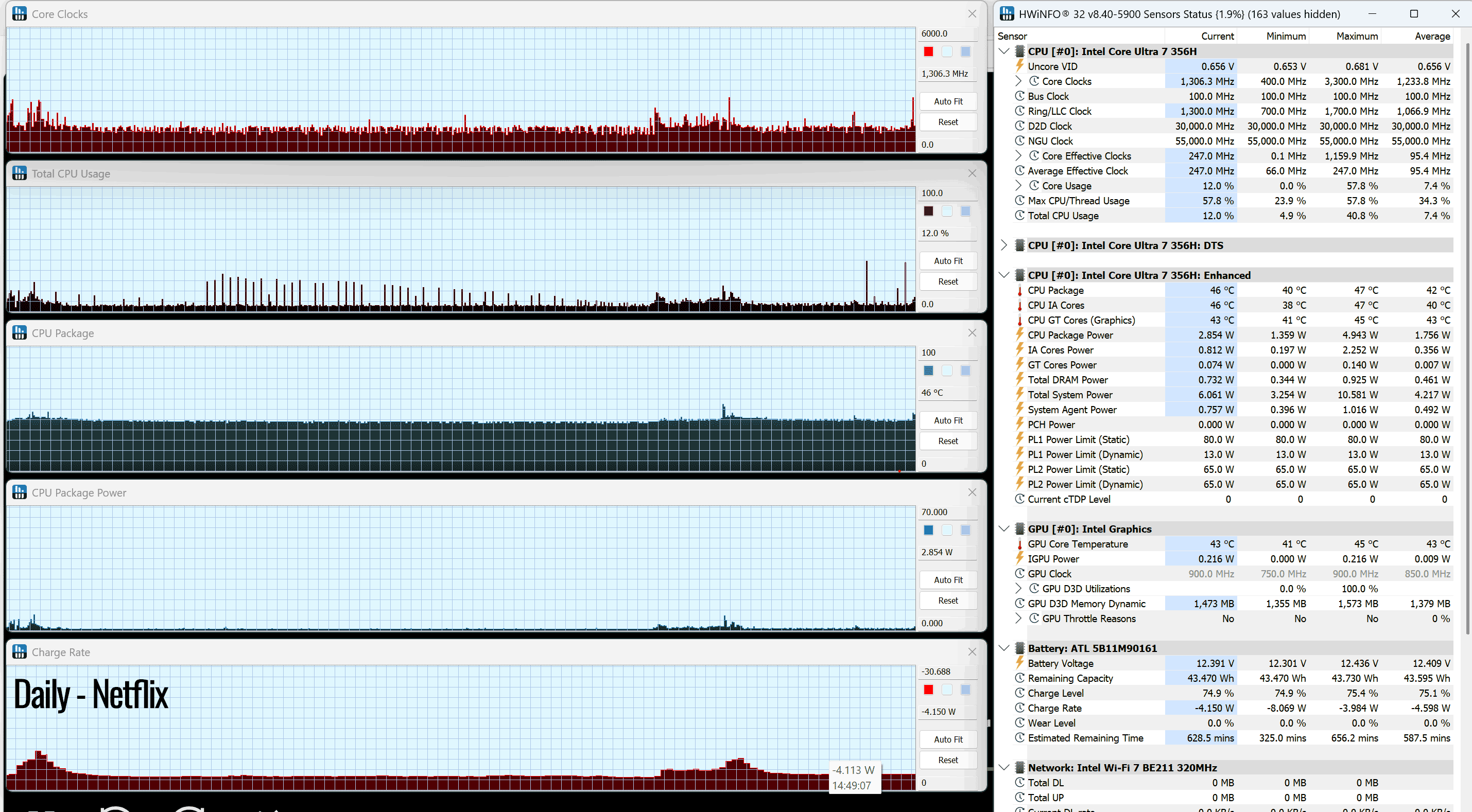Click the clock icon beside Bus Clock row

point(1019,96)
